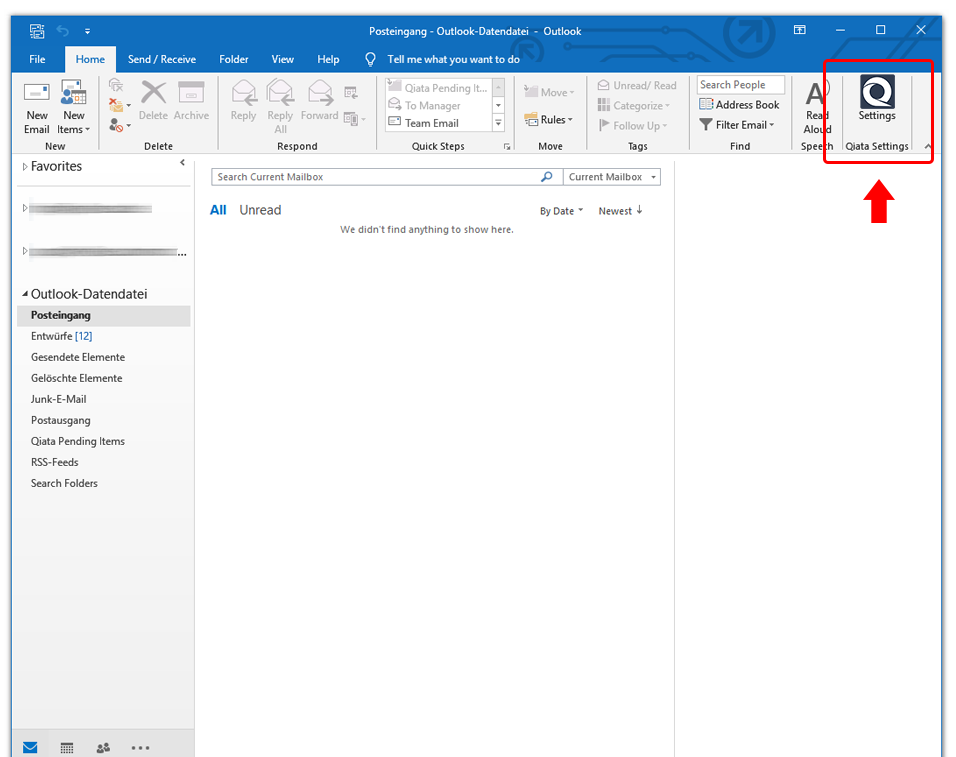Open the Address Book
The height and width of the screenshot is (757, 956).
click(x=740, y=104)
